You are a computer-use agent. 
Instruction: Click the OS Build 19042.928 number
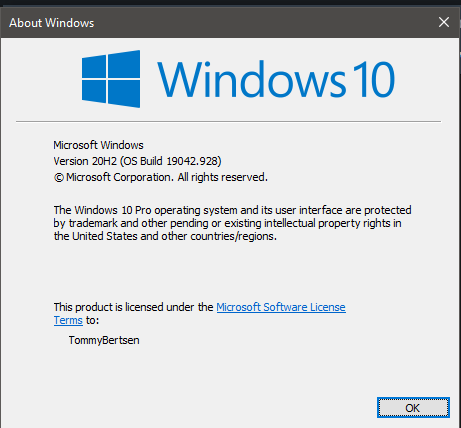(x=193, y=161)
